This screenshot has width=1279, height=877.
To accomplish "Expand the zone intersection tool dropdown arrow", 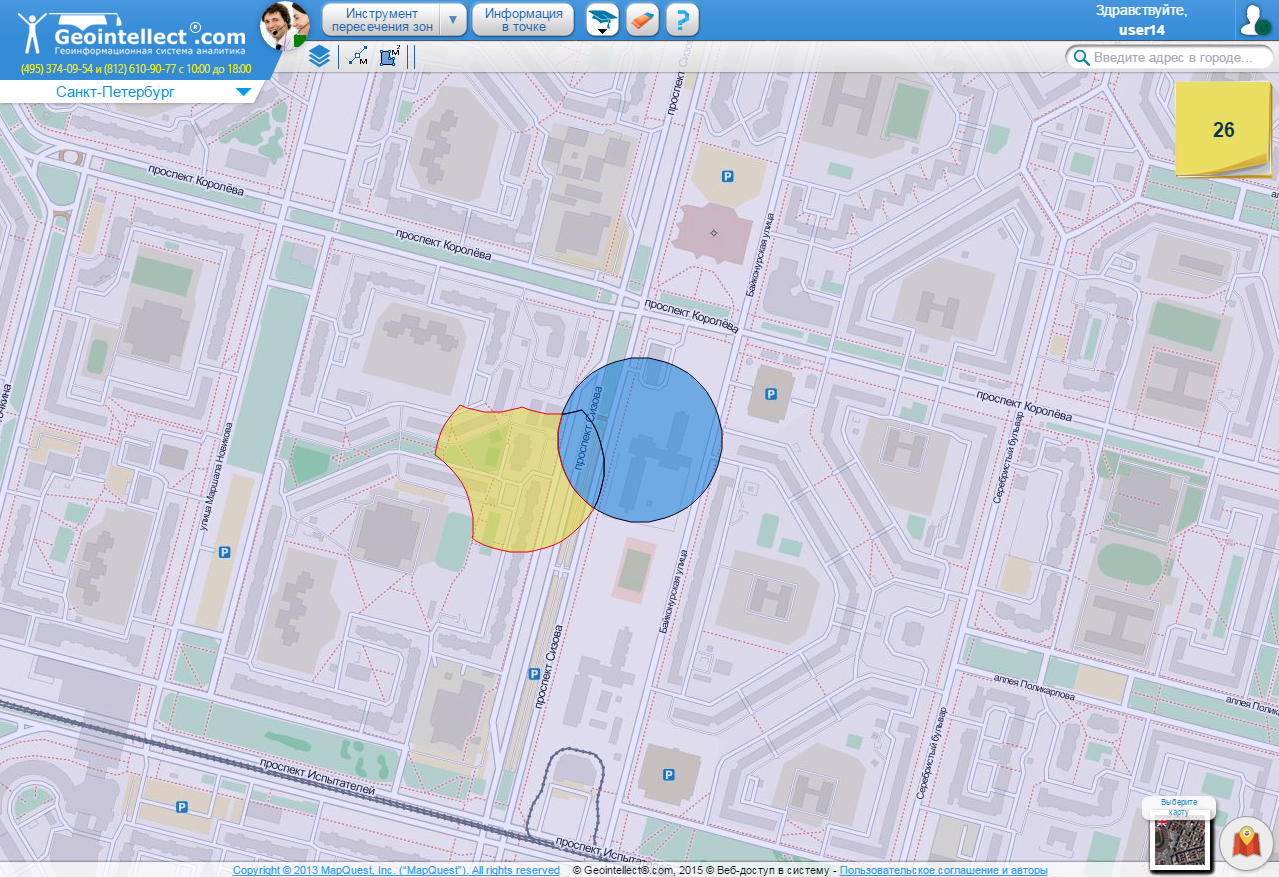I will coord(455,20).
